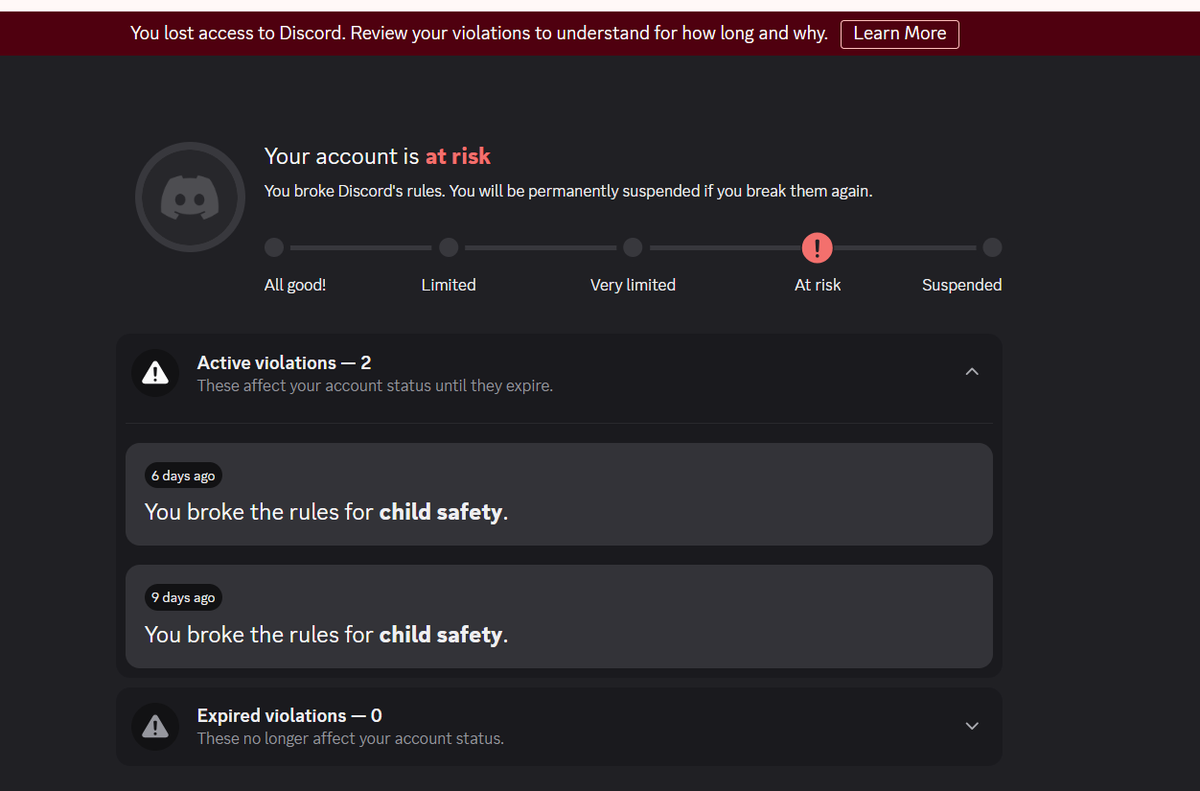Open the child safety violation from 9 days ago
Screen dimensions: 1200x791
559,617
